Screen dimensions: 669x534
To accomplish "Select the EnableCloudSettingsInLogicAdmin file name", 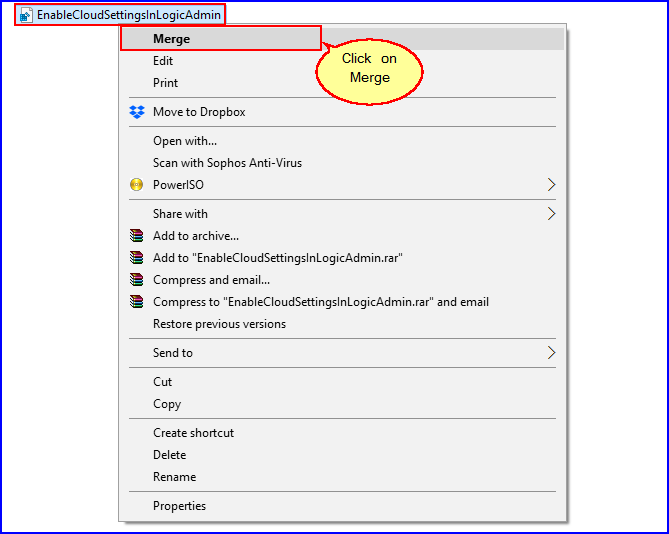I will [x=128, y=15].
